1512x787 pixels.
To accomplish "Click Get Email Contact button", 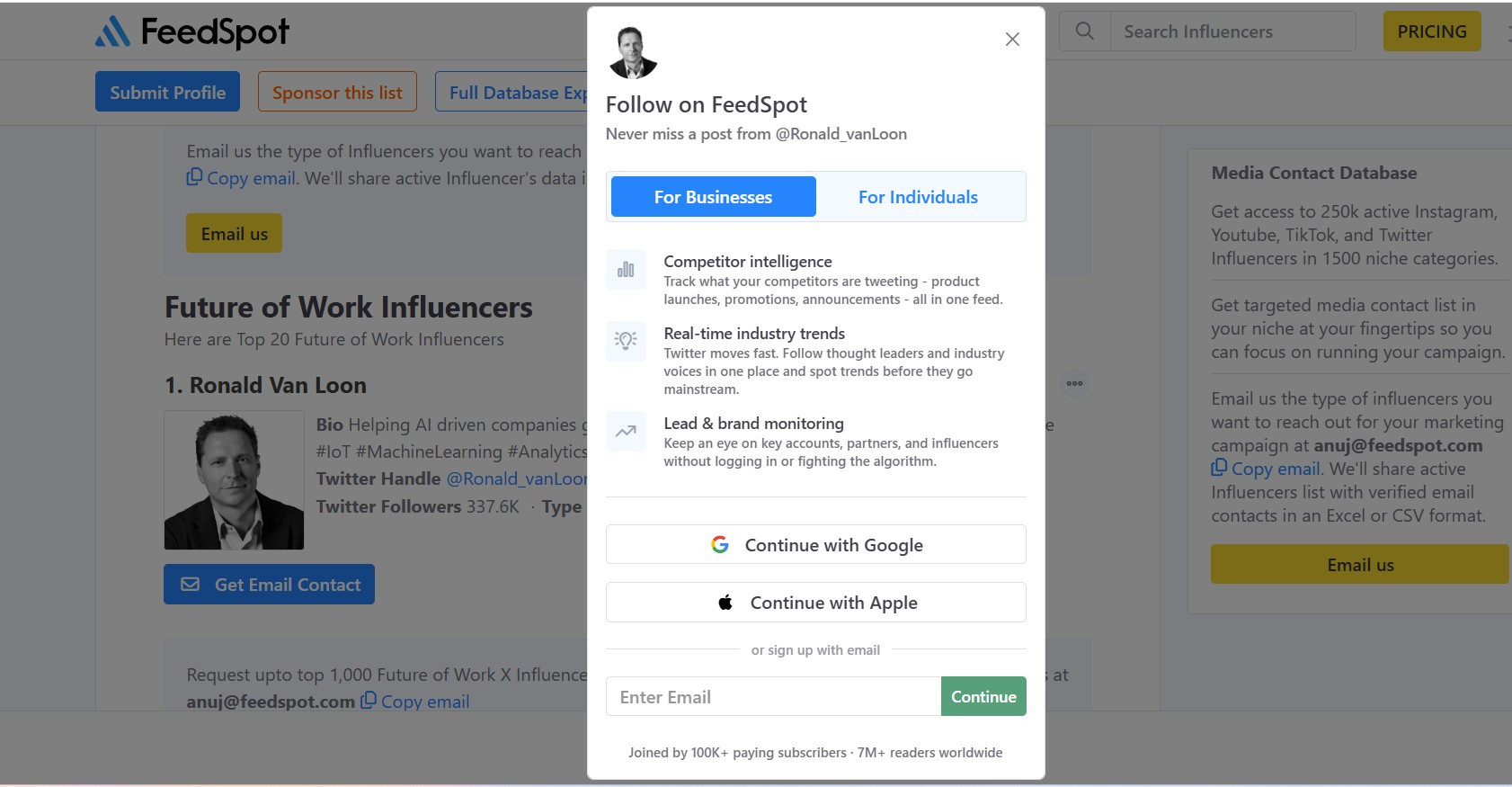I will click(x=269, y=585).
